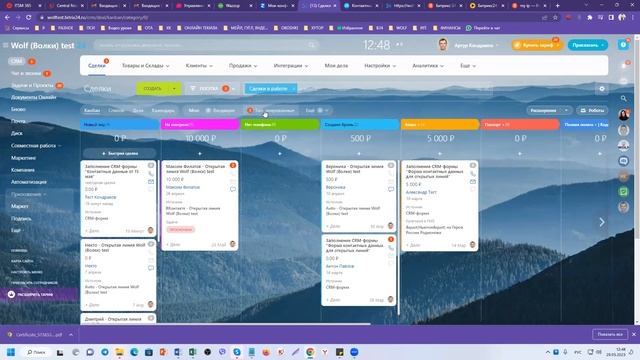This screenshot has width=640, height=360.
Task: Expand the Товары и Склады menu
Action: (145, 66)
